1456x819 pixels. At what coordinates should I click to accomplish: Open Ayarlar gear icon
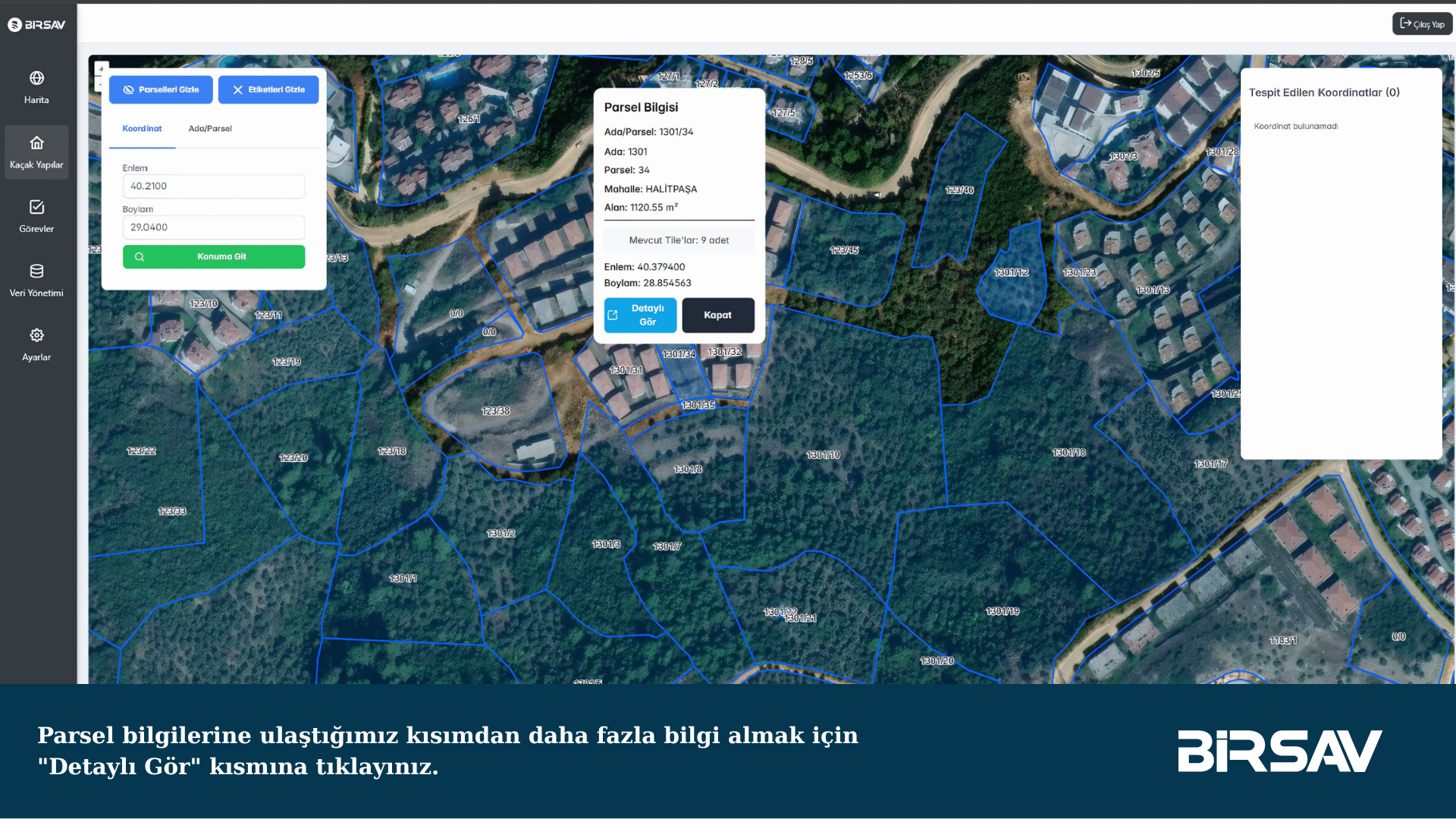(36, 335)
